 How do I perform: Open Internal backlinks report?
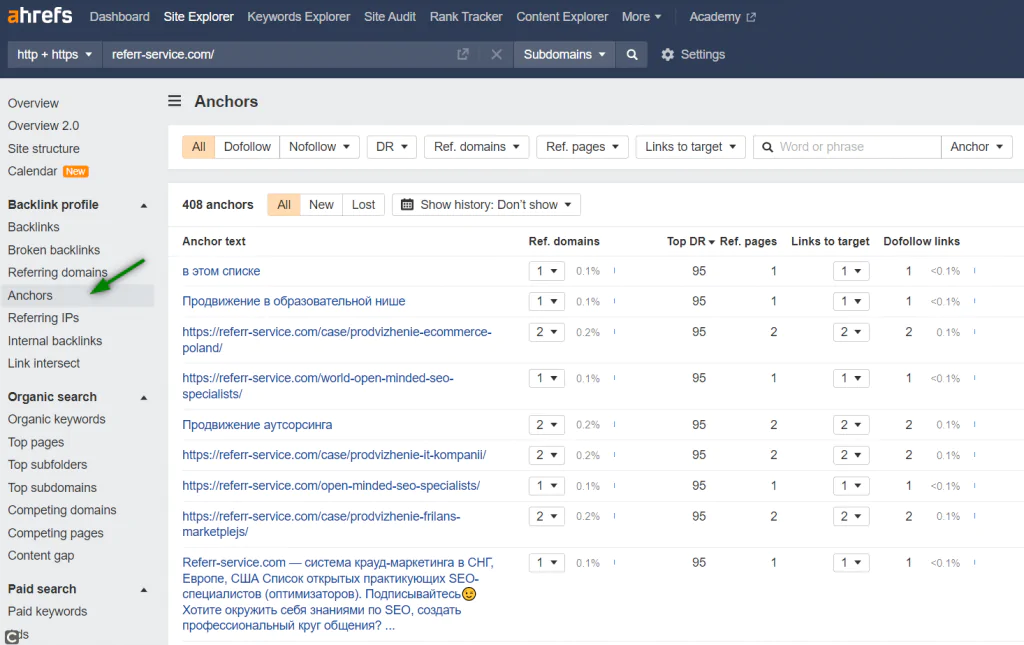click(x=55, y=341)
